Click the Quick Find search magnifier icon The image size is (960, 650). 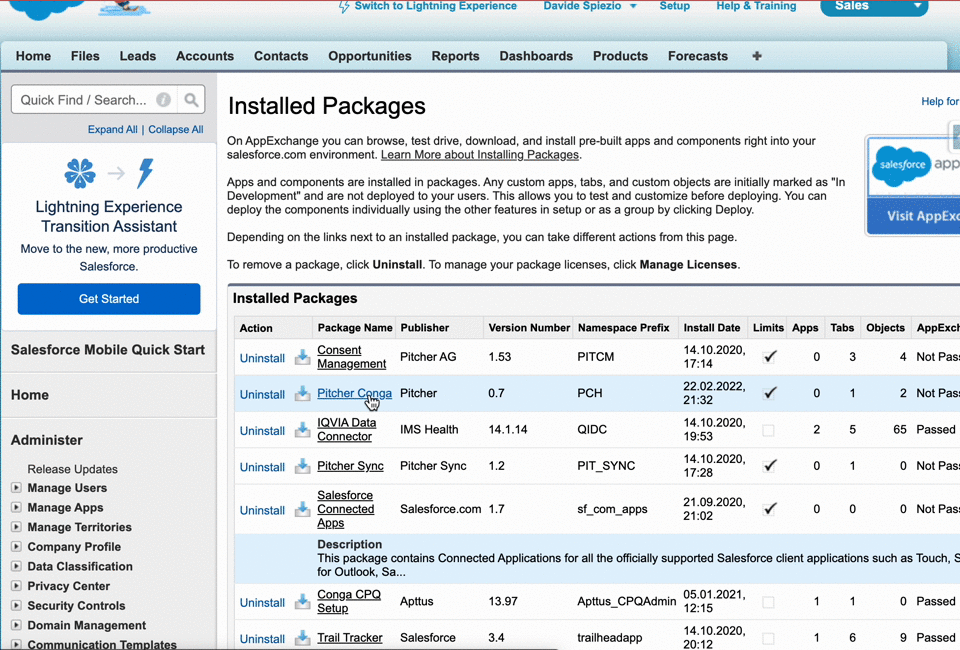(191, 100)
